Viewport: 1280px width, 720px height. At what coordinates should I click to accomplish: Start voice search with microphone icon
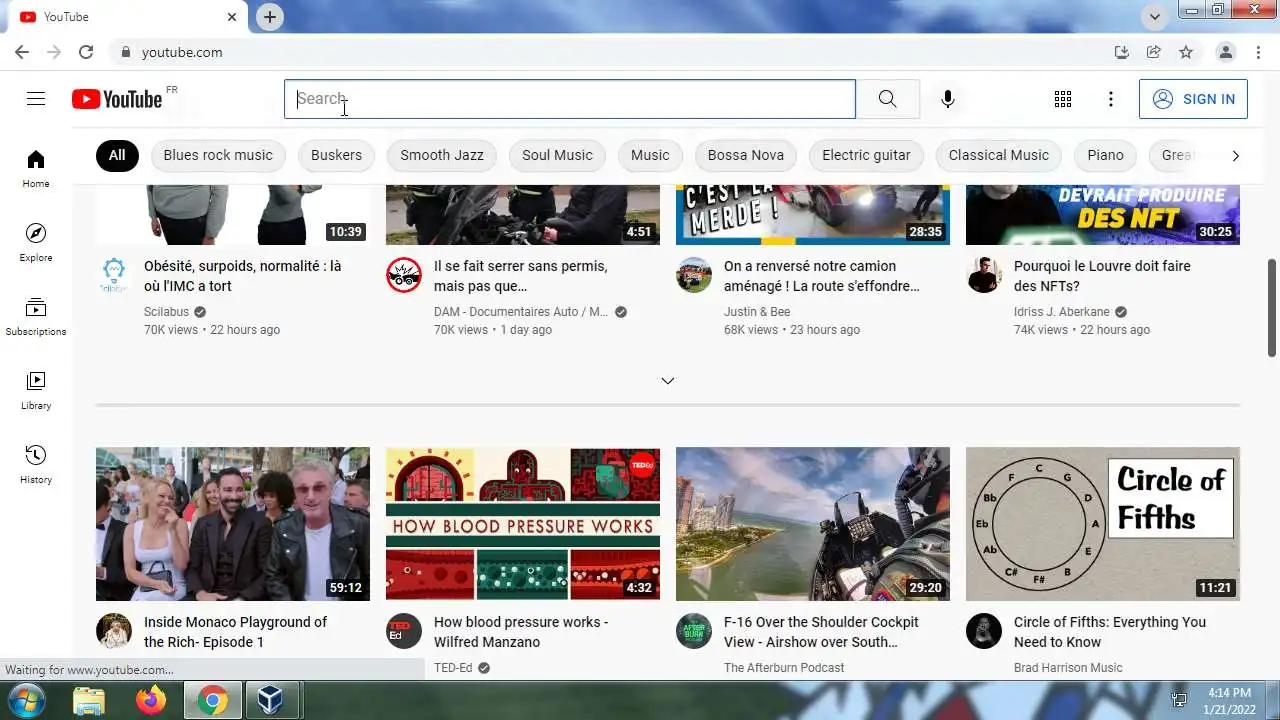[948, 99]
